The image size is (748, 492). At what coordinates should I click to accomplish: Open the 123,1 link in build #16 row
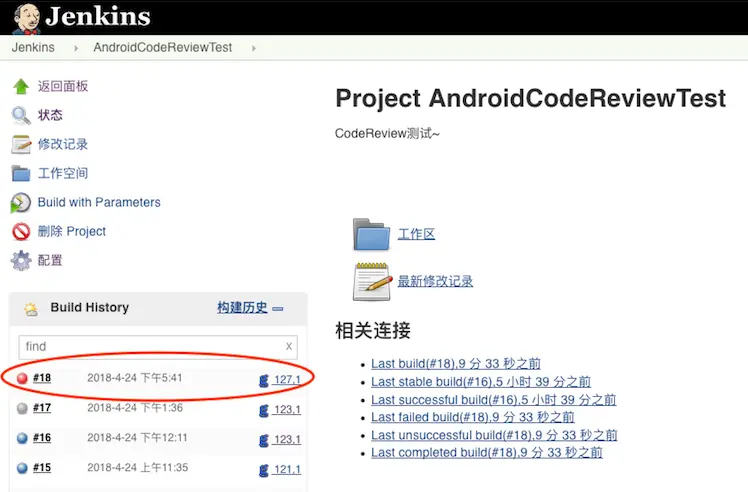click(x=287, y=440)
